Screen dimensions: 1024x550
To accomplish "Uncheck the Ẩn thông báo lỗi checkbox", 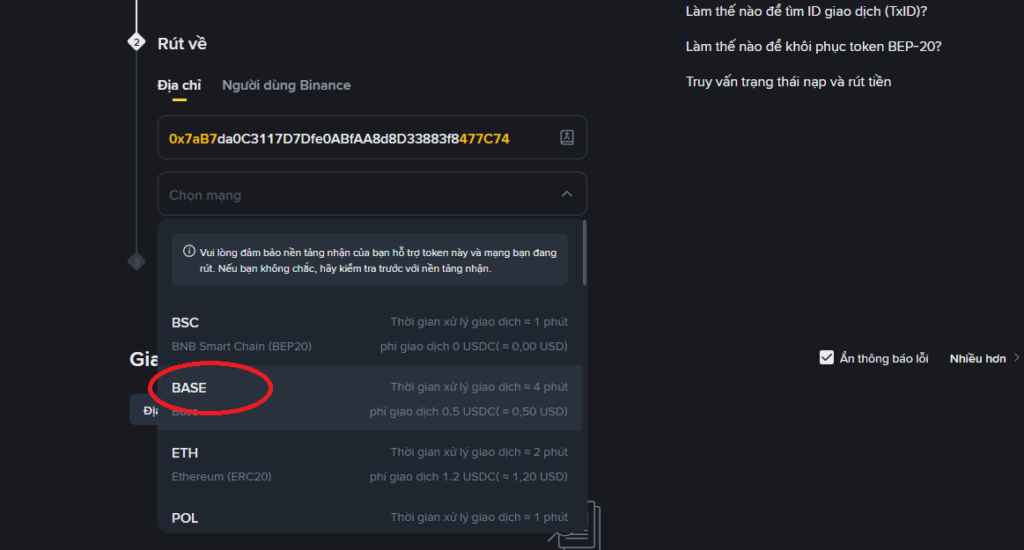I will pyautogui.click(x=826, y=357).
